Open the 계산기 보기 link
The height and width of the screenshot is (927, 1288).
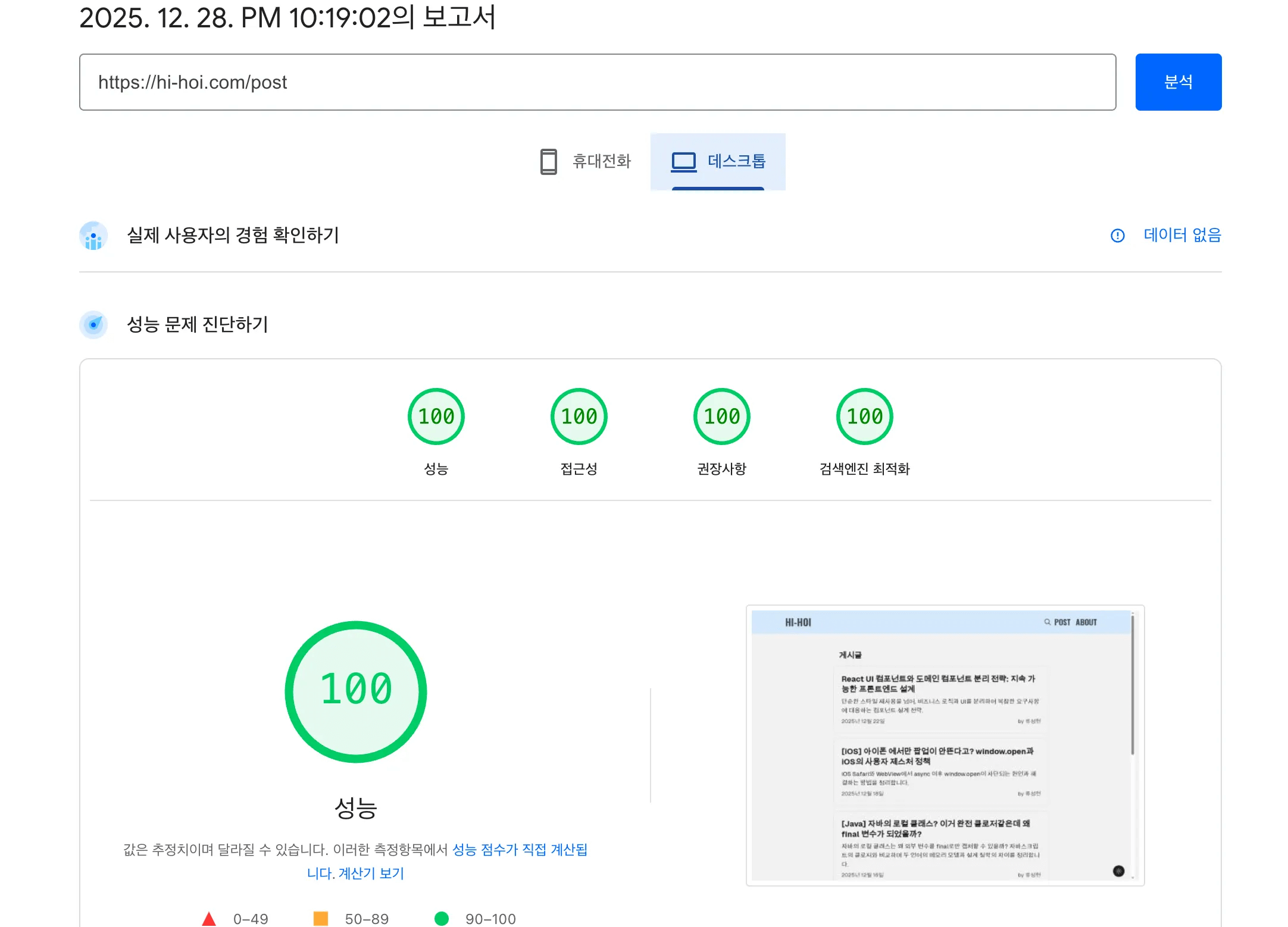click(x=371, y=873)
